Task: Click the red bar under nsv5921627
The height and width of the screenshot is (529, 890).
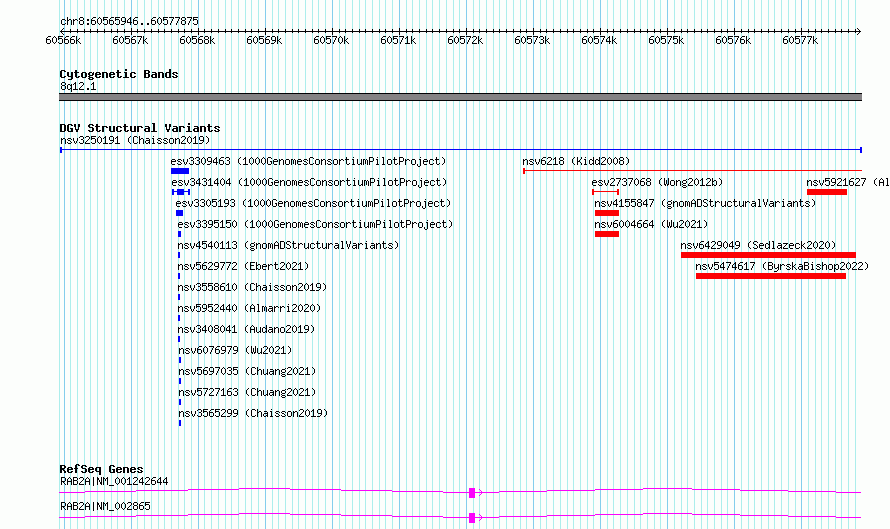Action: (x=827, y=192)
